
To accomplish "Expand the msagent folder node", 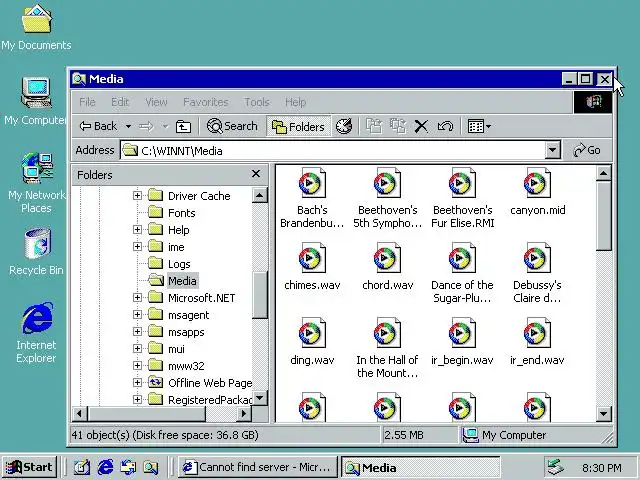I will click(137, 315).
